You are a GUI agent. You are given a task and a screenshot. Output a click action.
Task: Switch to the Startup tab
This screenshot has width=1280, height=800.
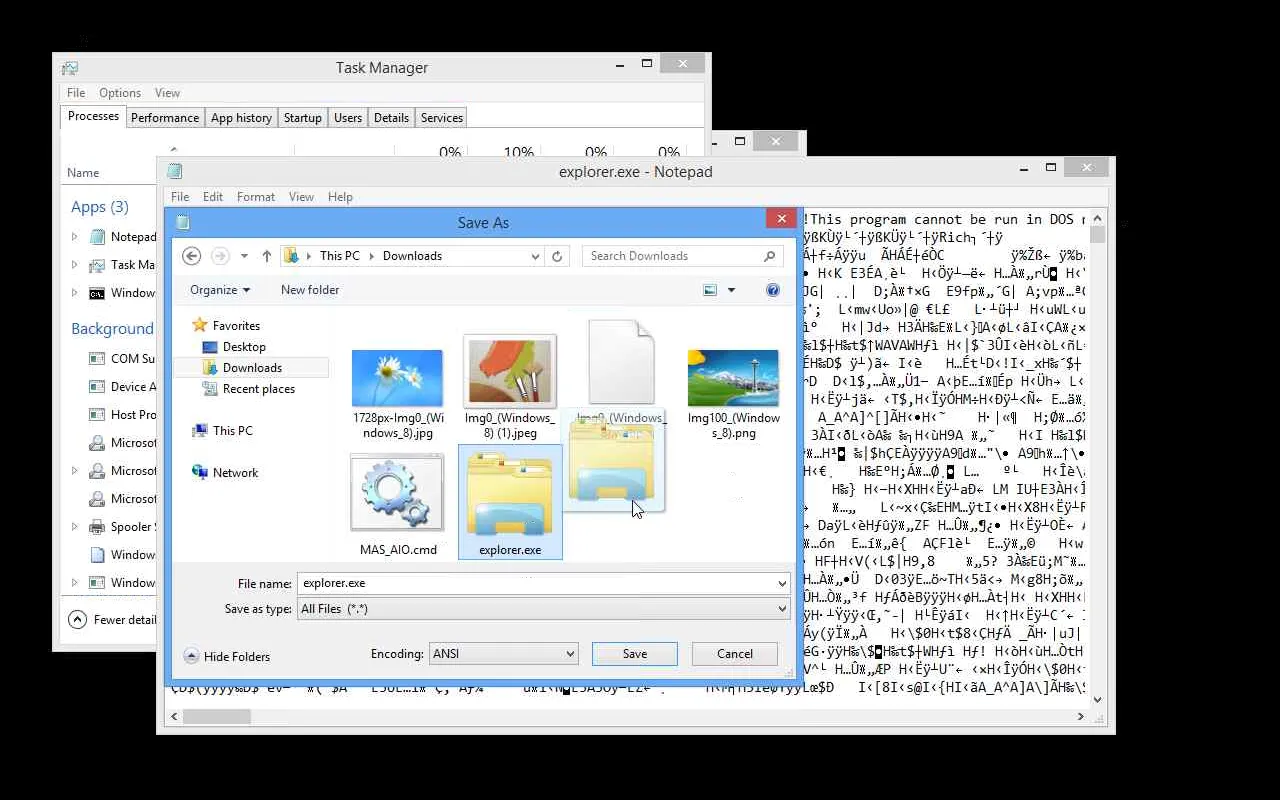pyautogui.click(x=302, y=118)
